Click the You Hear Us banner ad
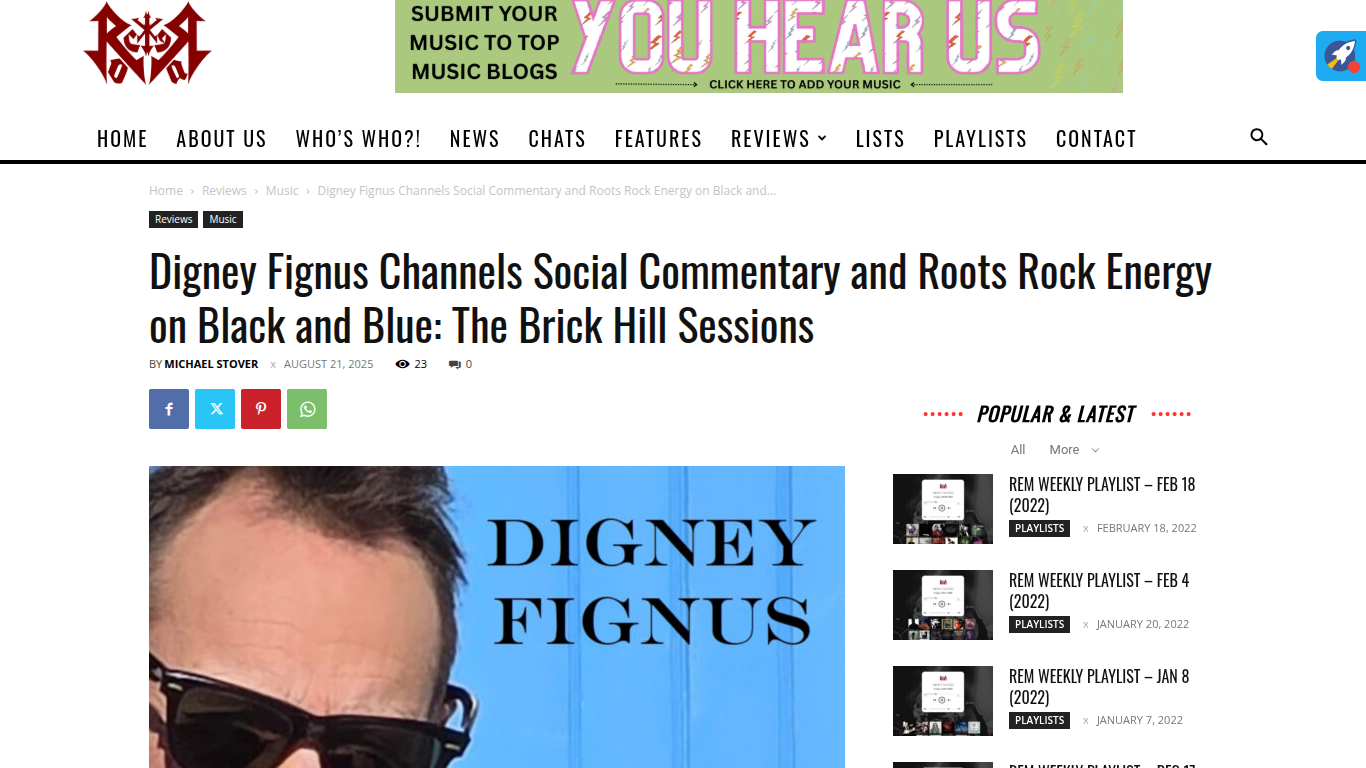This screenshot has height=768, width=1366. (759, 46)
